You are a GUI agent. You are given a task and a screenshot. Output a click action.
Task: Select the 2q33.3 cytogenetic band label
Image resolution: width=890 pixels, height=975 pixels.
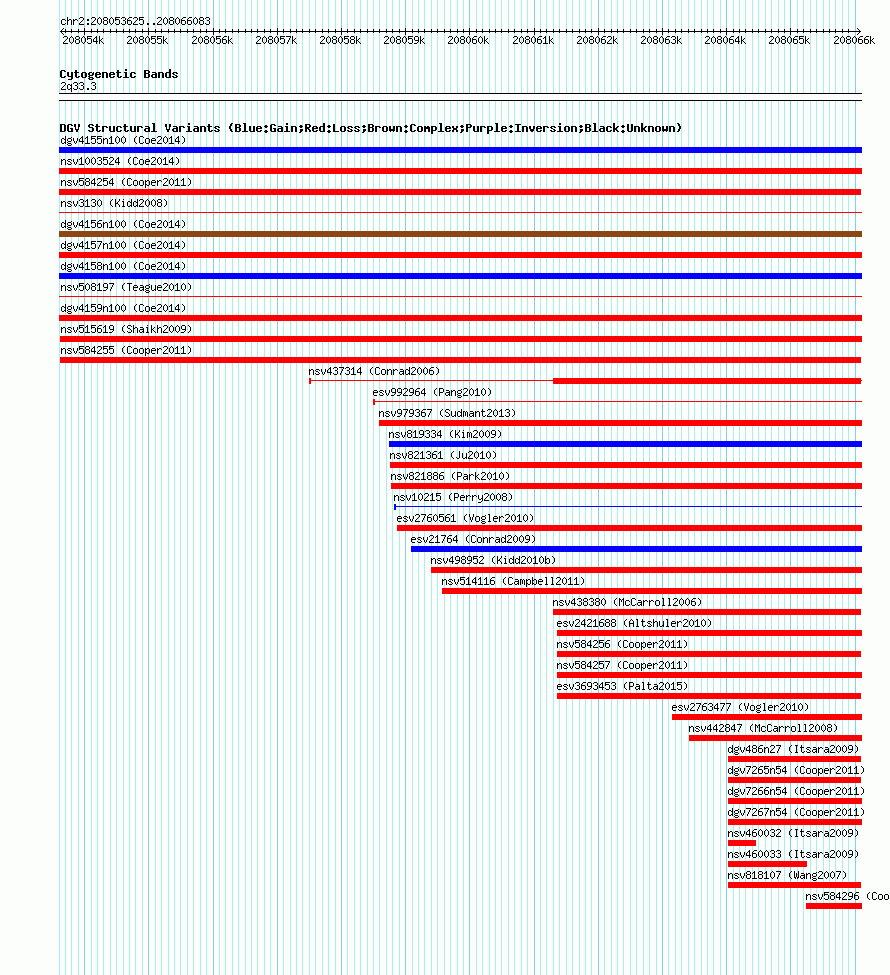(x=78, y=86)
